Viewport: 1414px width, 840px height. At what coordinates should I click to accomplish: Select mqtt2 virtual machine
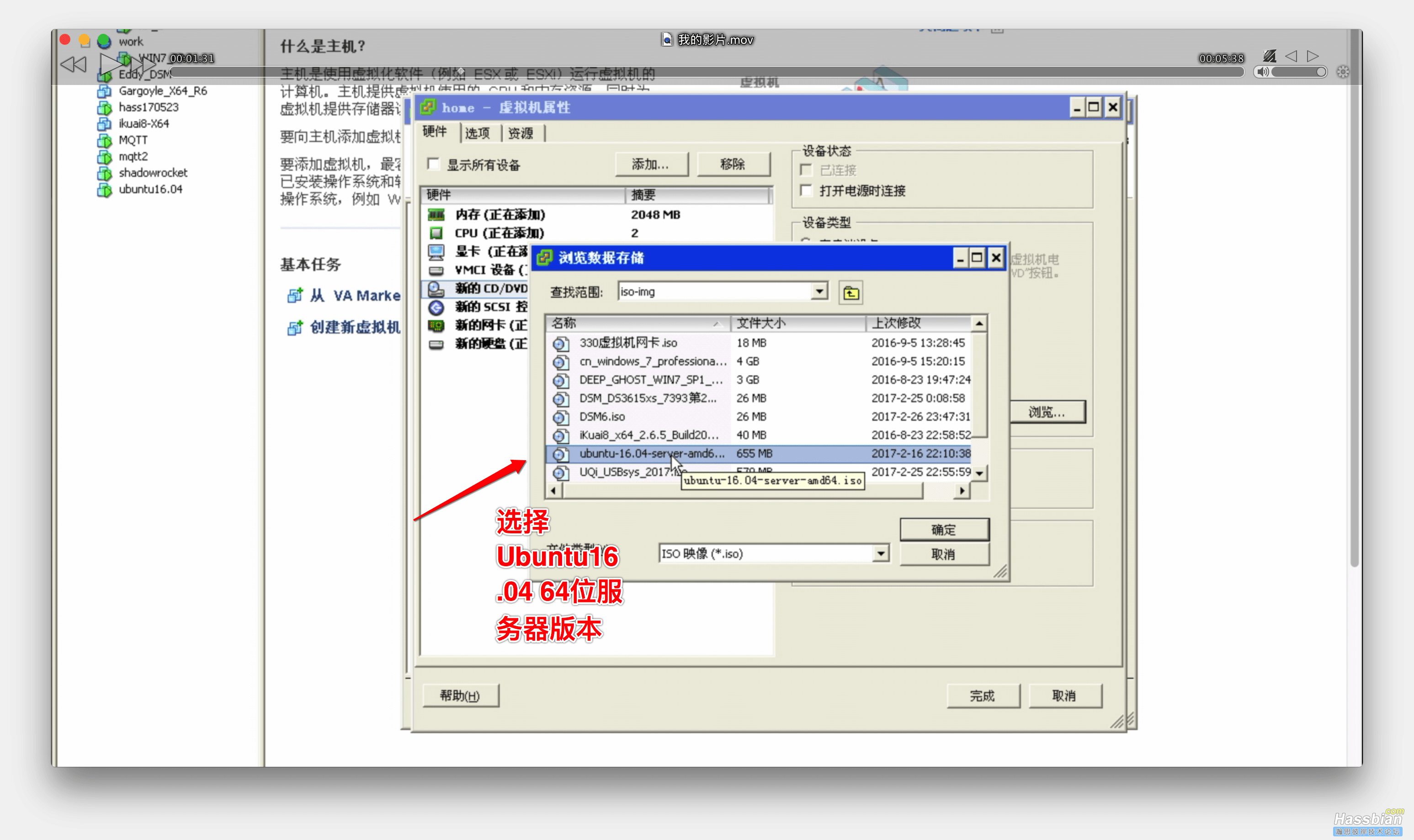[133, 156]
